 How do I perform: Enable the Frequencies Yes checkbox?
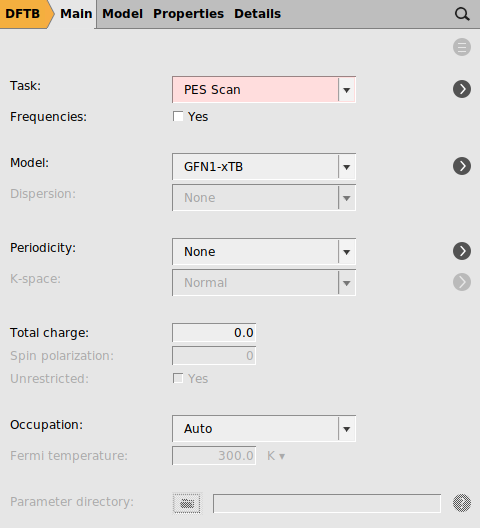click(178, 117)
